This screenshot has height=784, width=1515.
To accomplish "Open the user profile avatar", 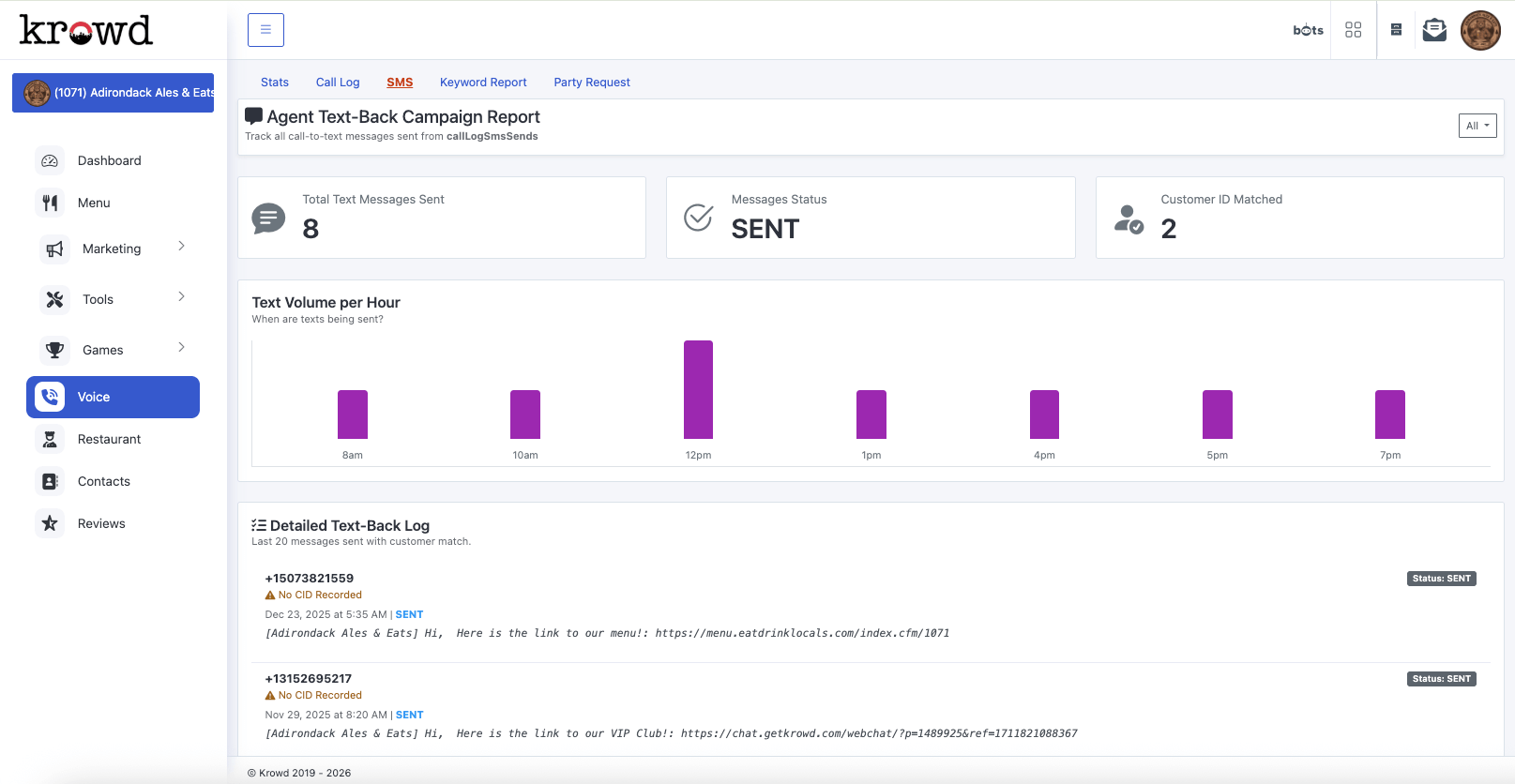I will (1480, 30).
